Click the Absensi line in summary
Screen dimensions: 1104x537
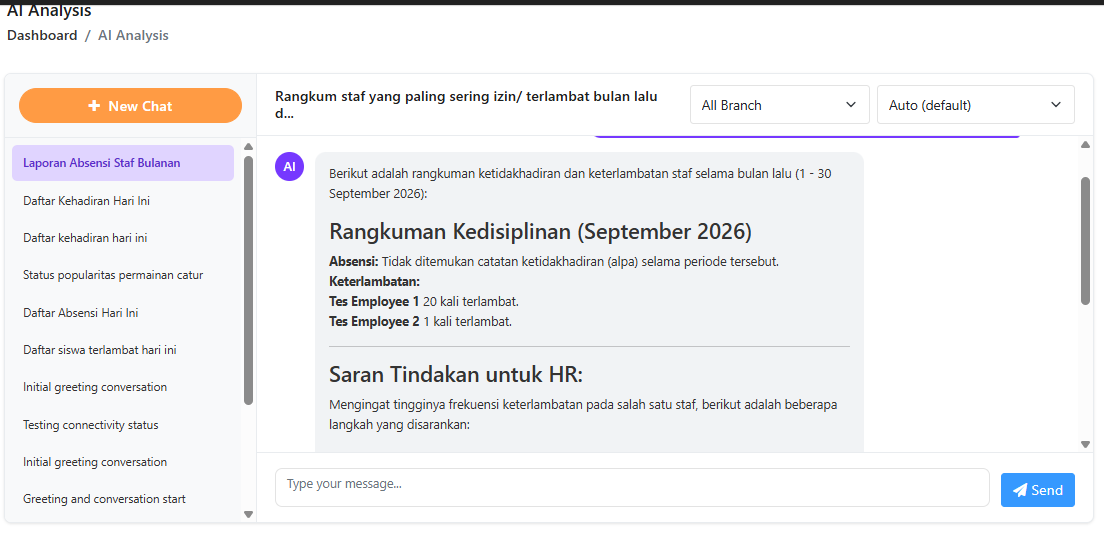(x=553, y=262)
